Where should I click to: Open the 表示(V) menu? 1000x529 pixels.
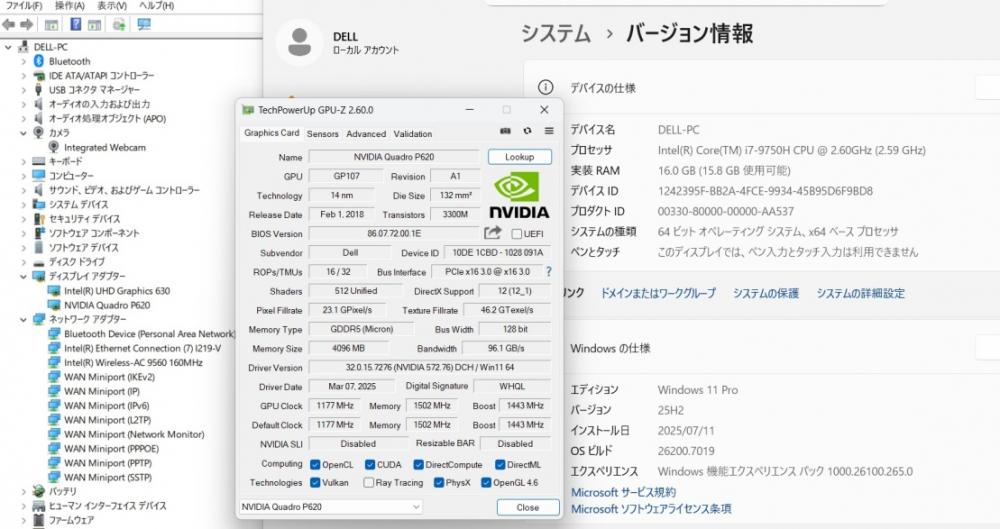pyautogui.click(x=112, y=6)
